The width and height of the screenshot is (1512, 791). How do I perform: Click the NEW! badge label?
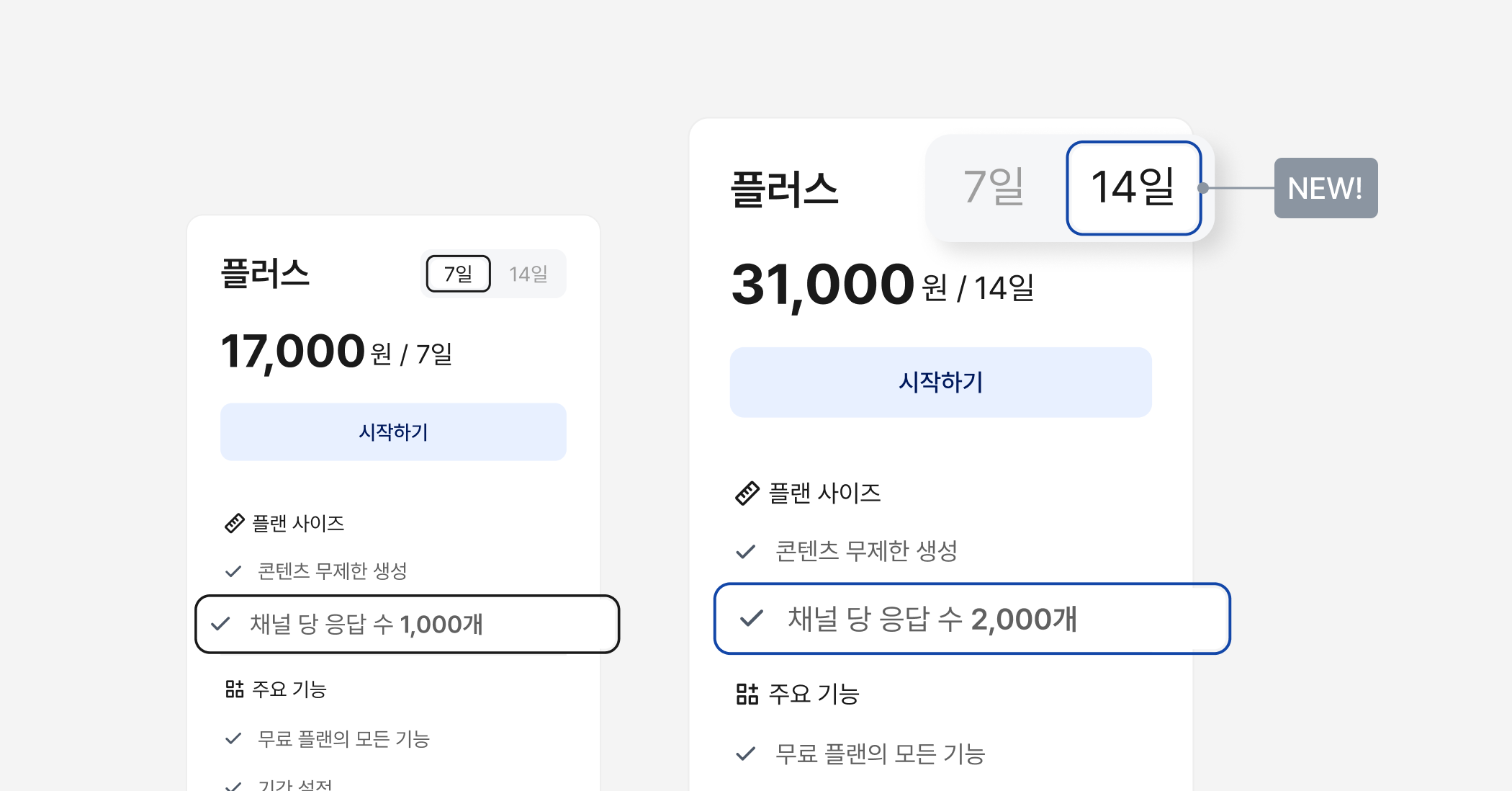[1325, 188]
